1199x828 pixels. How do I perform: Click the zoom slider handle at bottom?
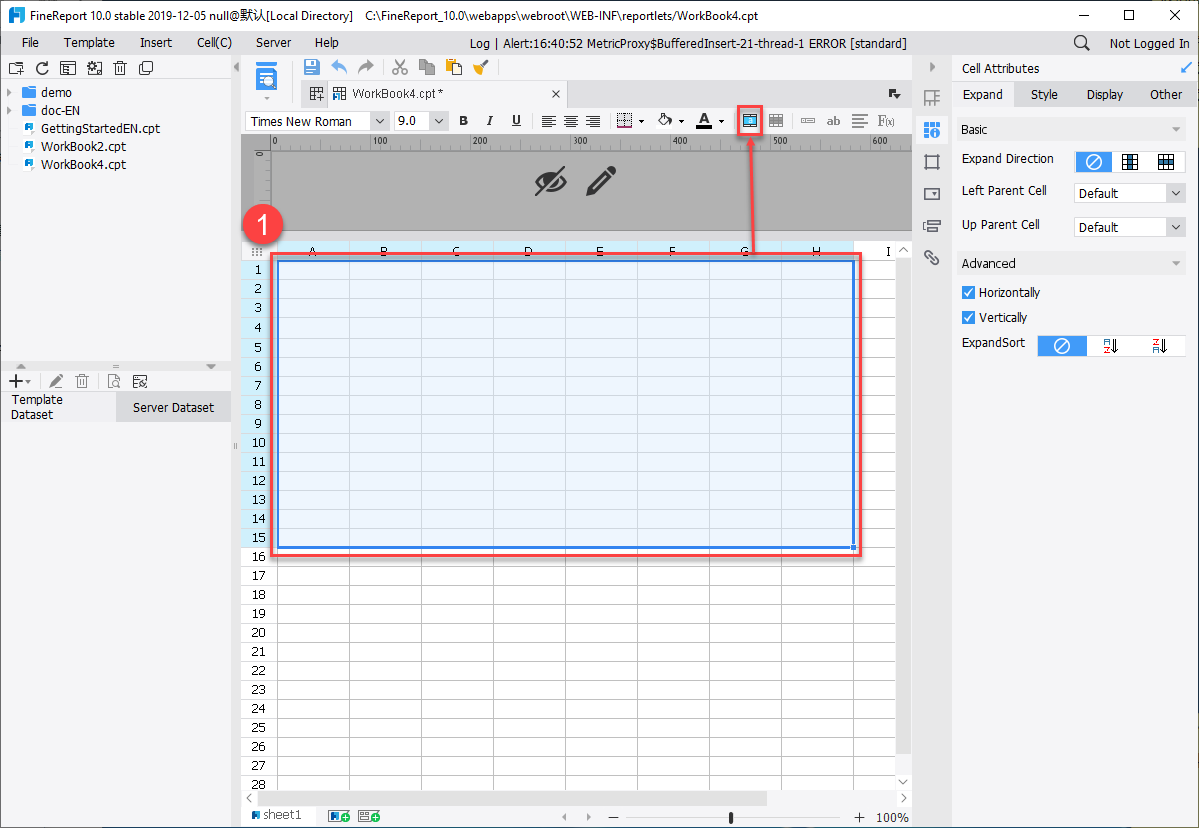click(731, 817)
